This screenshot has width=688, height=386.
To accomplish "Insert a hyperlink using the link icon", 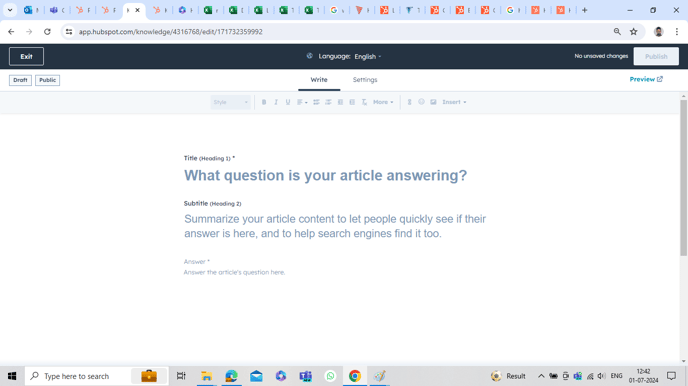I will 409,102.
